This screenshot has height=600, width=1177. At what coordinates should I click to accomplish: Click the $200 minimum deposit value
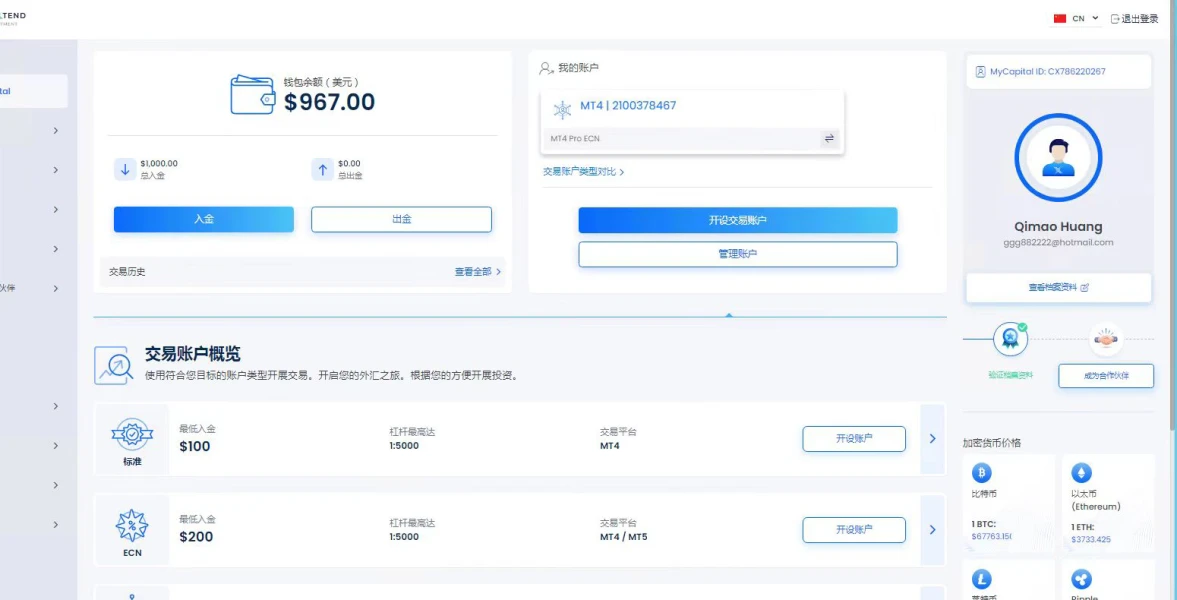(x=196, y=537)
